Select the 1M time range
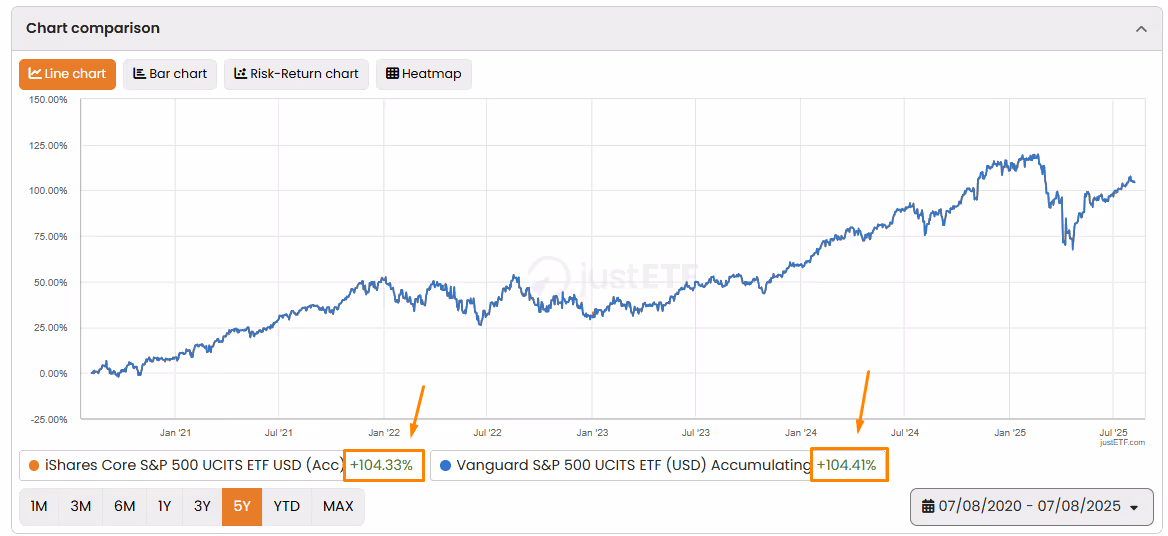Screen dimensions: 1168x536 [x=39, y=507]
